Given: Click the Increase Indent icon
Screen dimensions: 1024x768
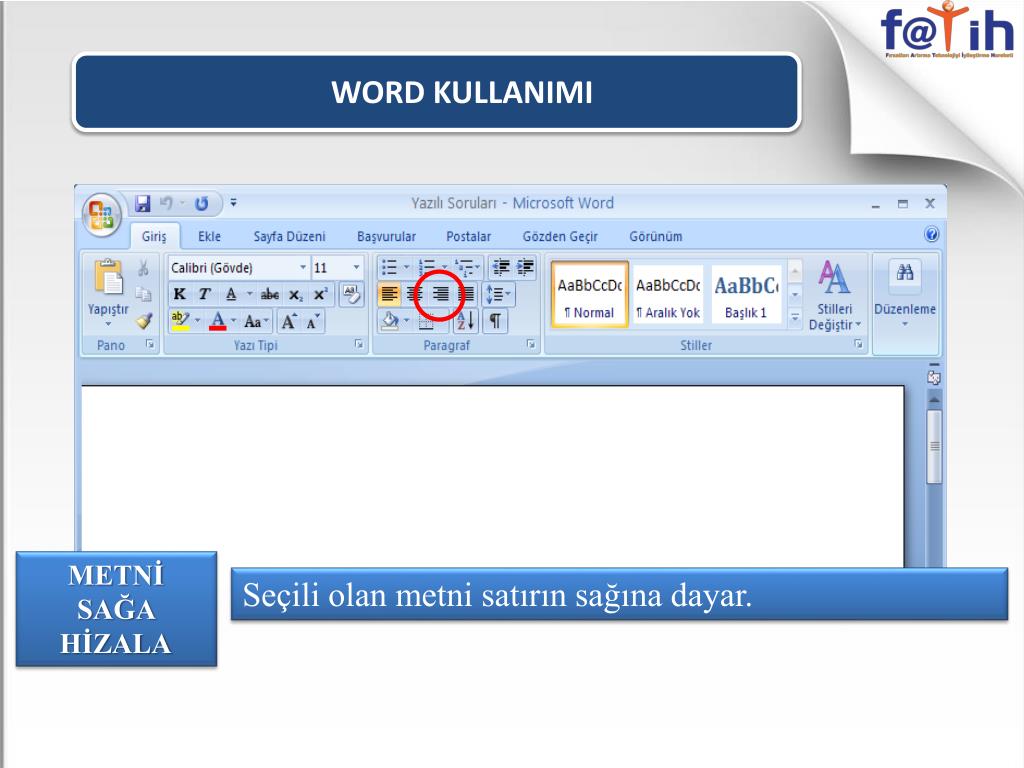Looking at the screenshot, I should coord(525,266).
